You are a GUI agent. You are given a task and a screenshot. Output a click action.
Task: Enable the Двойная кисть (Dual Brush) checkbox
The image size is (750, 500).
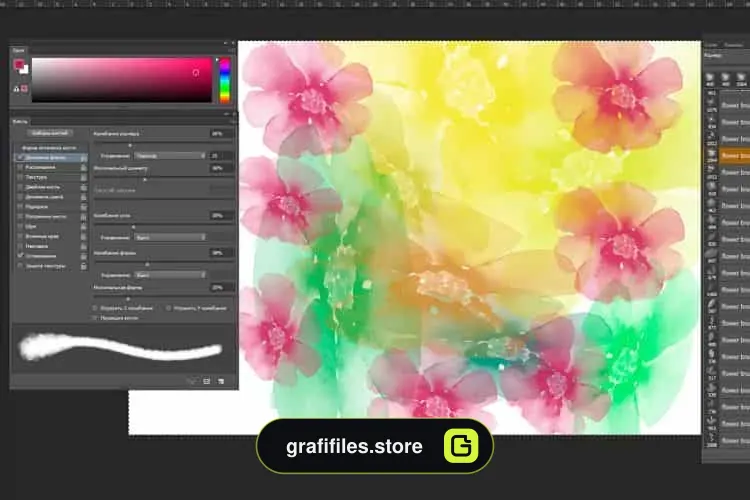pyautogui.click(x=20, y=187)
